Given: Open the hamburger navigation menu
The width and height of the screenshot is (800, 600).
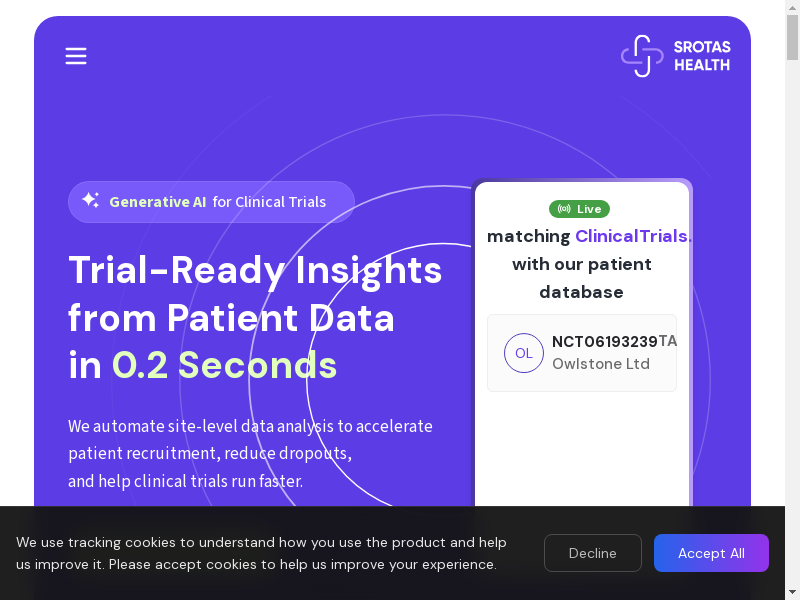Looking at the screenshot, I should [76, 56].
